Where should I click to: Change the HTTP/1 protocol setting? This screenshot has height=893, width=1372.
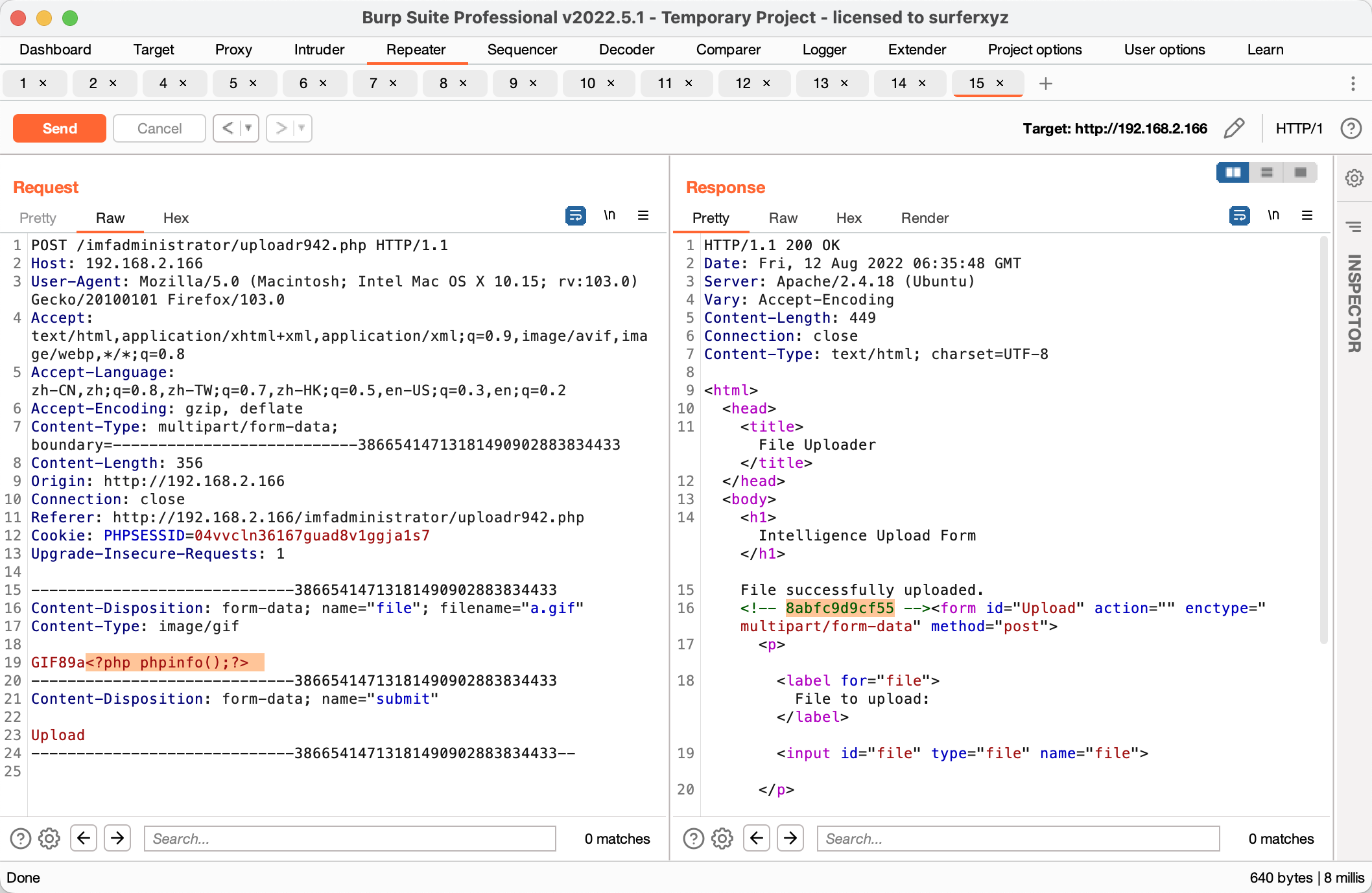[x=1299, y=128]
